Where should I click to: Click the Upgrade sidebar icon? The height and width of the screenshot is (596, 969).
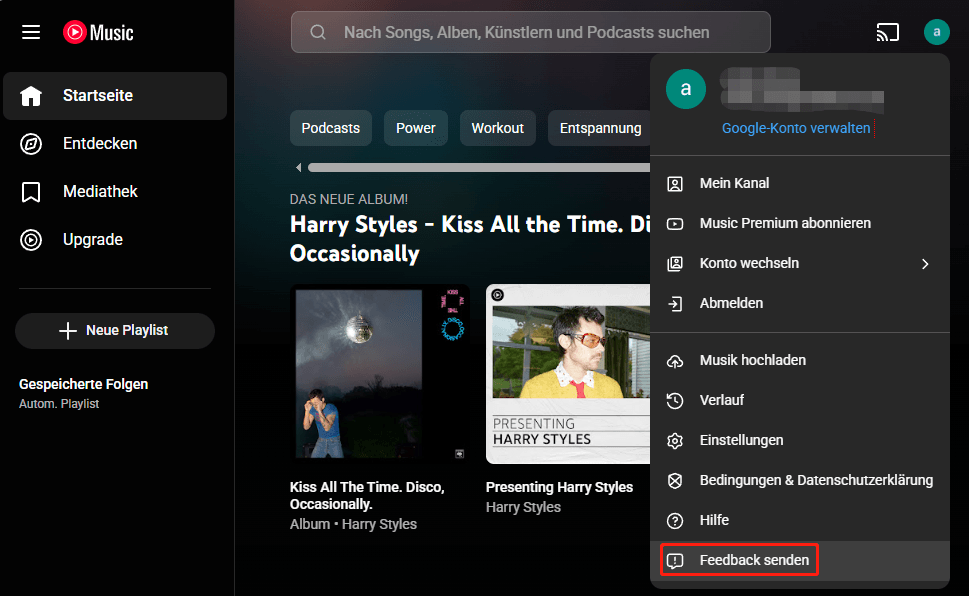[x=30, y=239]
